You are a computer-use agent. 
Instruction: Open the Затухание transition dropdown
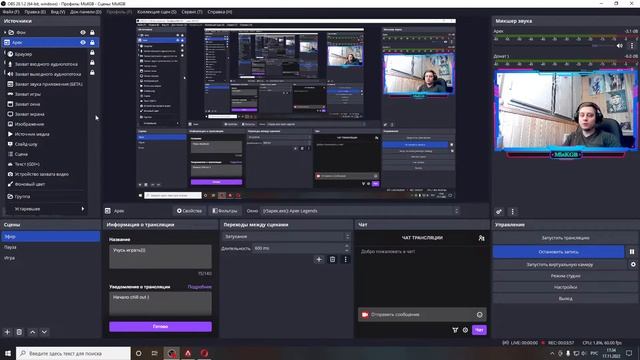click(x=286, y=236)
